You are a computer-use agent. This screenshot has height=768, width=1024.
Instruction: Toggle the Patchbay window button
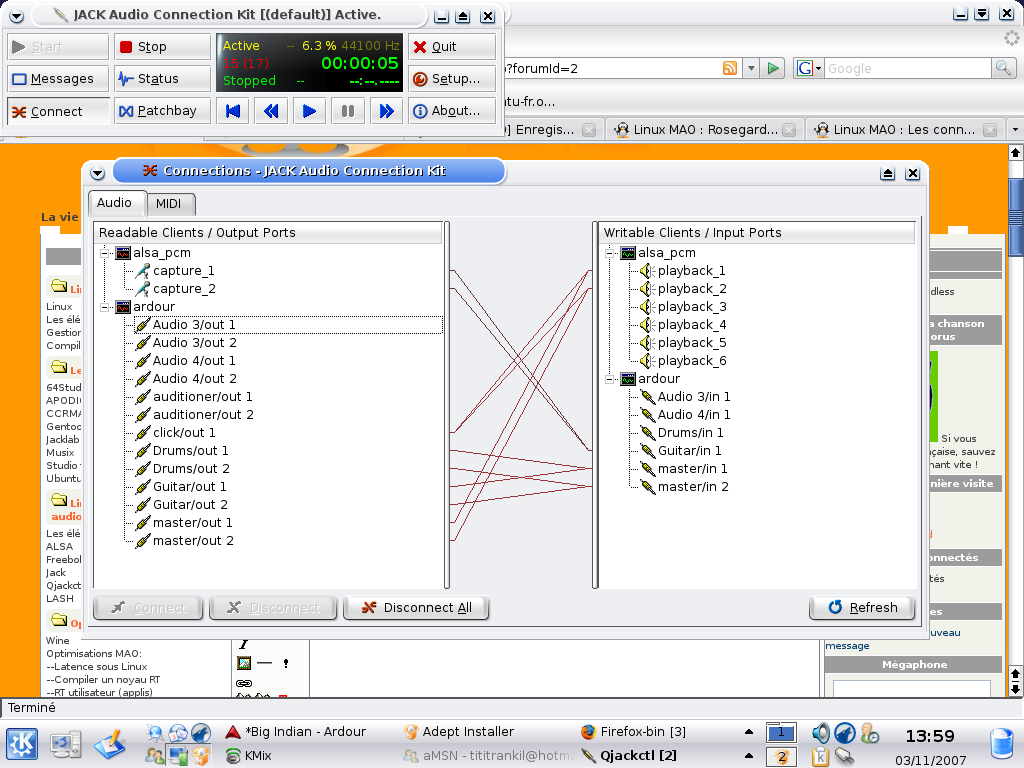click(162, 111)
